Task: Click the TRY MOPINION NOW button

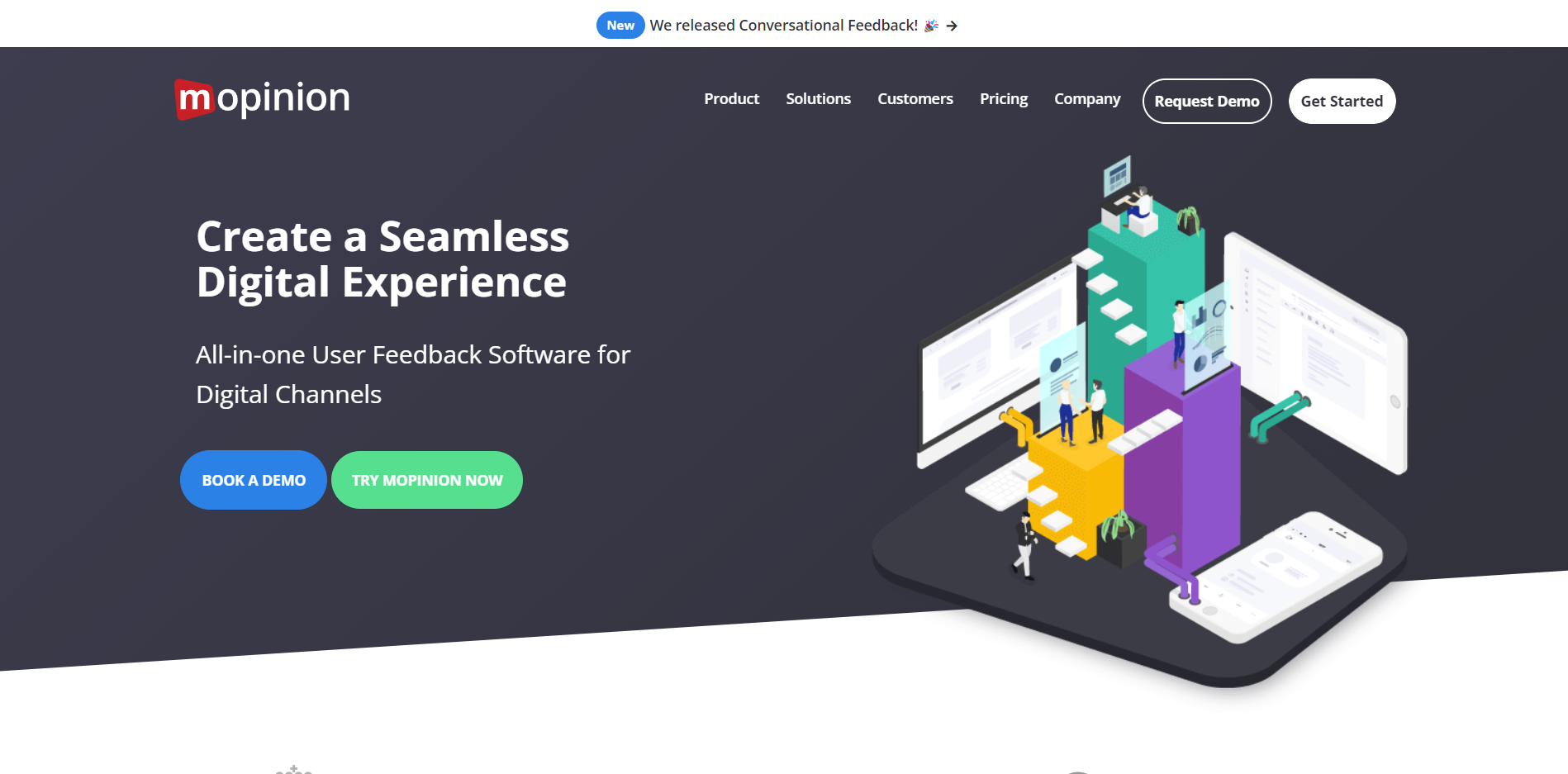Action: (x=427, y=480)
